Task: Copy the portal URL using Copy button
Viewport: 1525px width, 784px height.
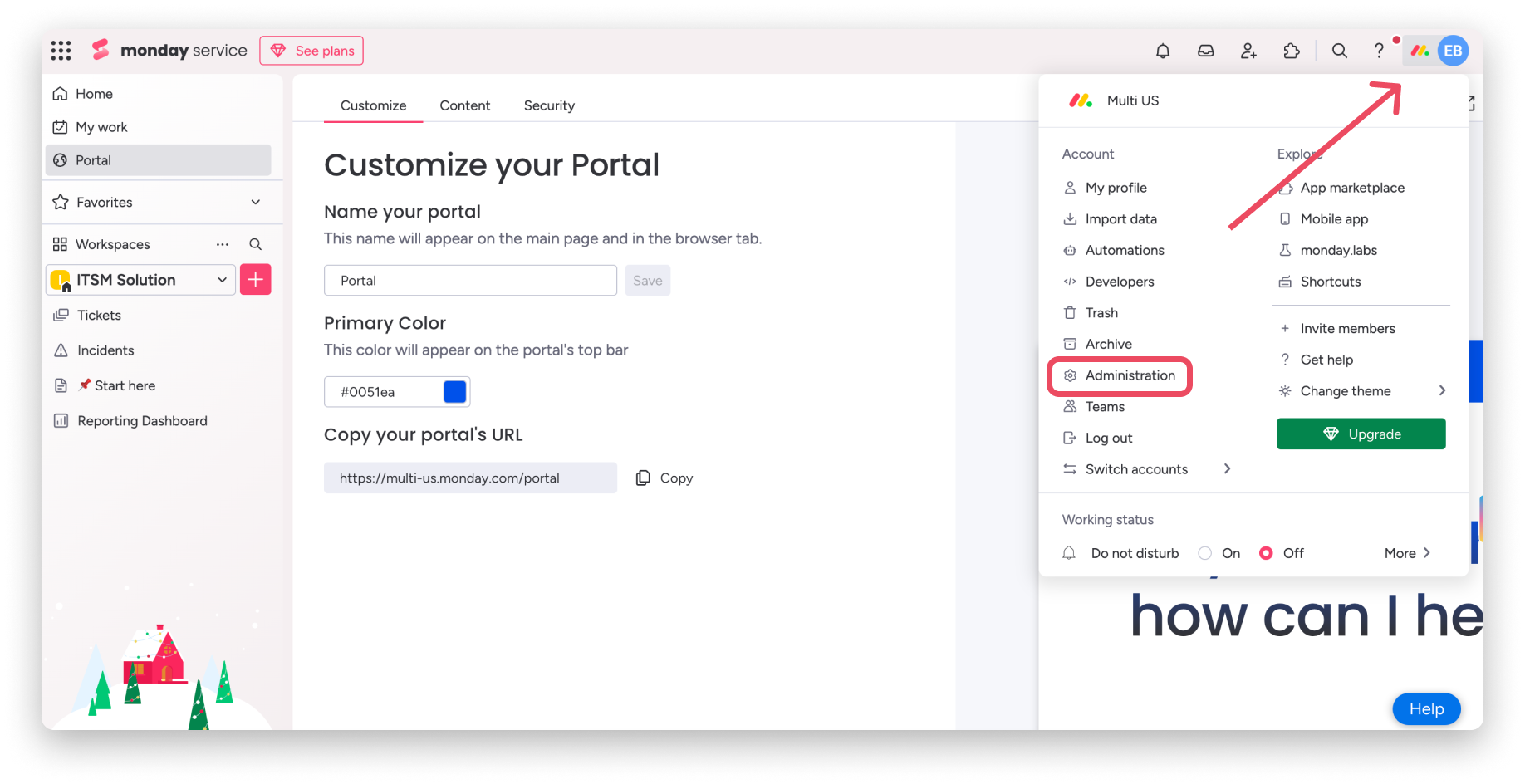Action: [664, 478]
